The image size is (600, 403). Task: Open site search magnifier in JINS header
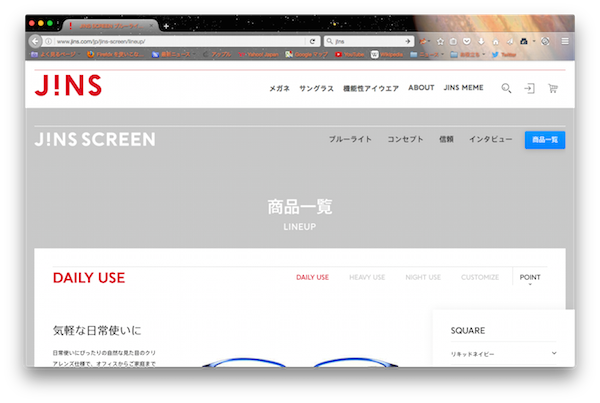[x=506, y=88]
